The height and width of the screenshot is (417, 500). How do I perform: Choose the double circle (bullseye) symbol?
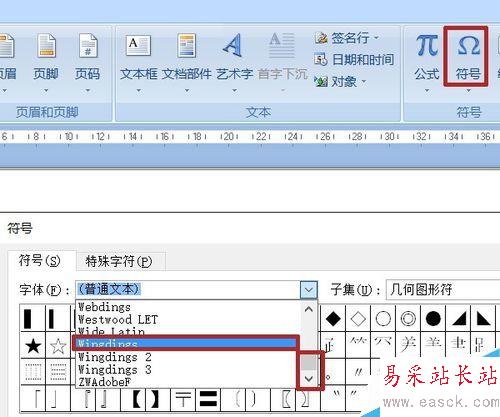click(408, 319)
